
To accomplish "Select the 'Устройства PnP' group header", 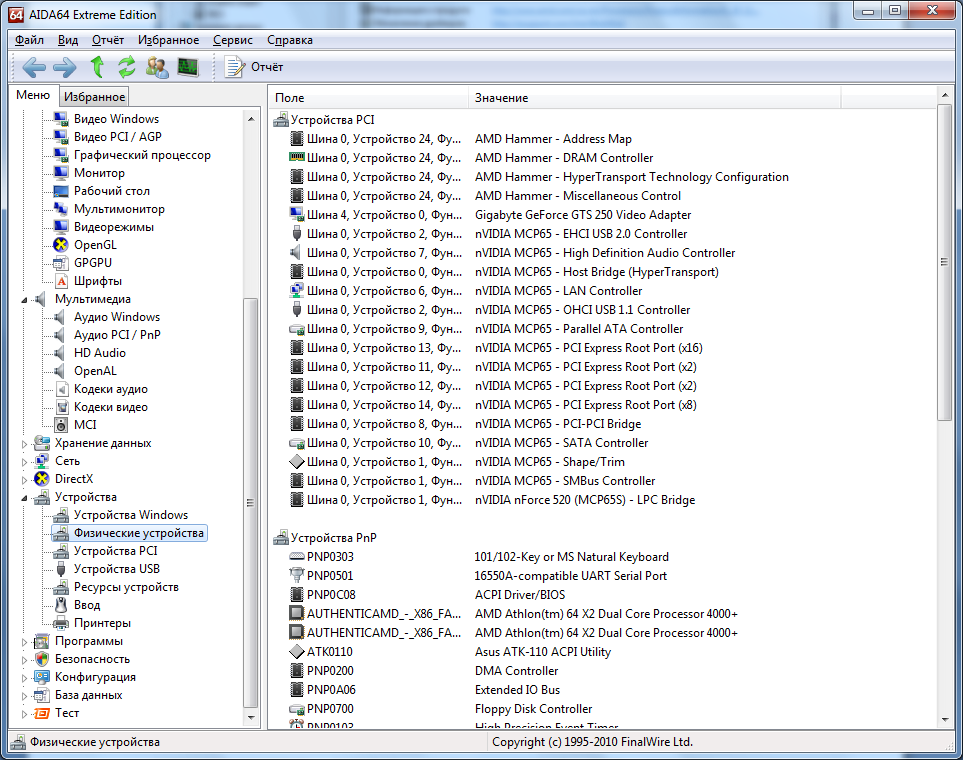I will click(x=333, y=538).
